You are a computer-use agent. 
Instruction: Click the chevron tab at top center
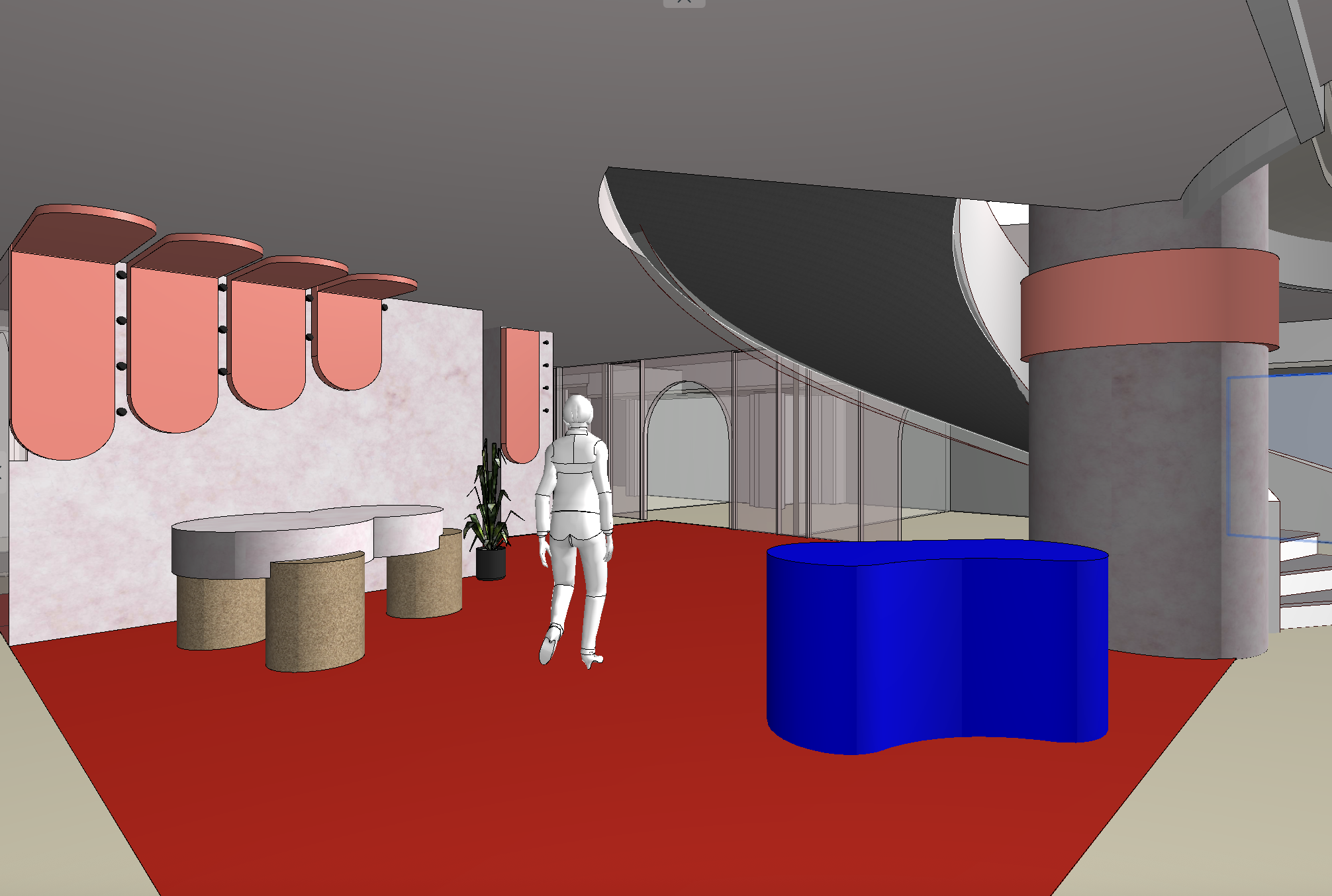tap(684, 3)
